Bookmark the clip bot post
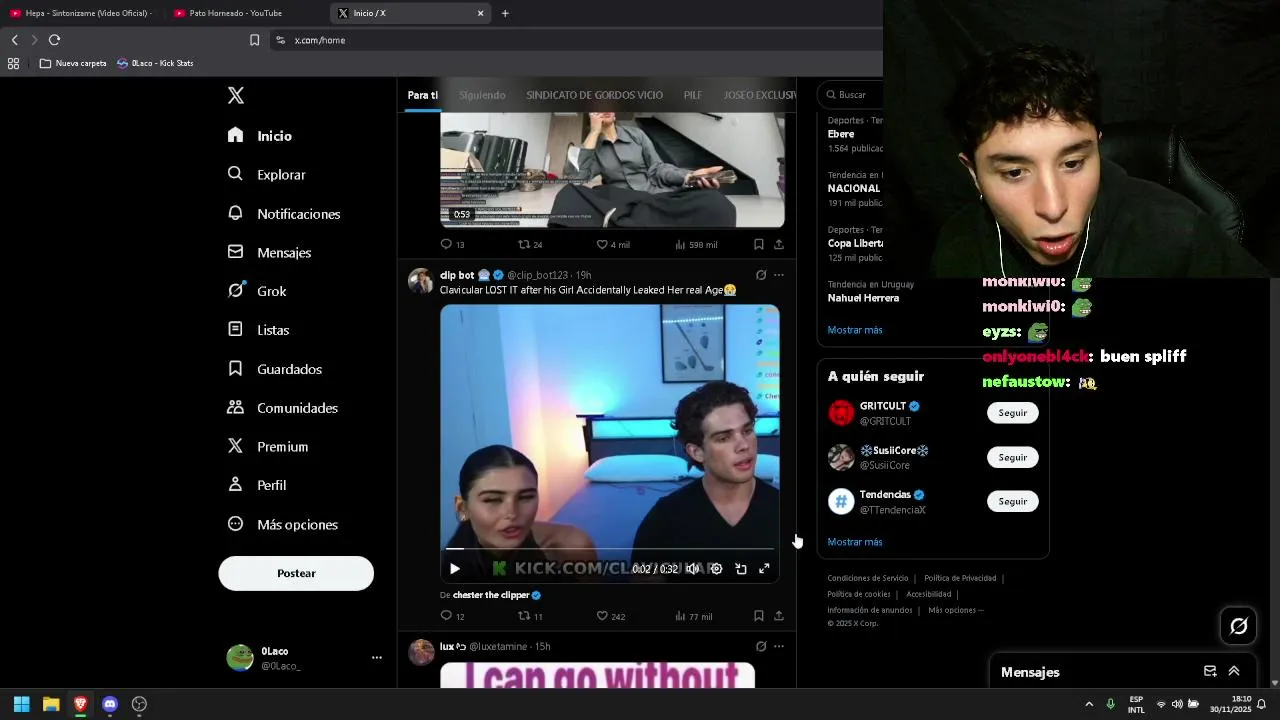 (759, 616)
